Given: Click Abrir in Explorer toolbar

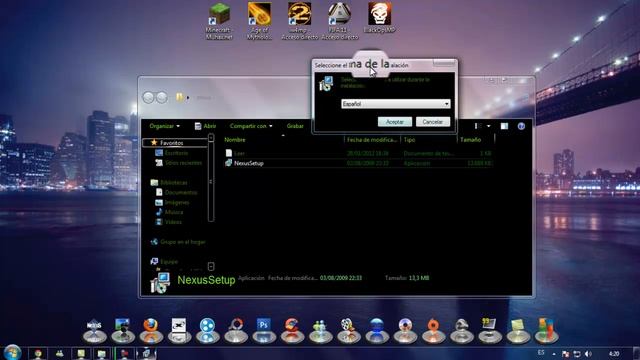Looking at the screenshot, I should pyautogui.click(x=206, y=126).
